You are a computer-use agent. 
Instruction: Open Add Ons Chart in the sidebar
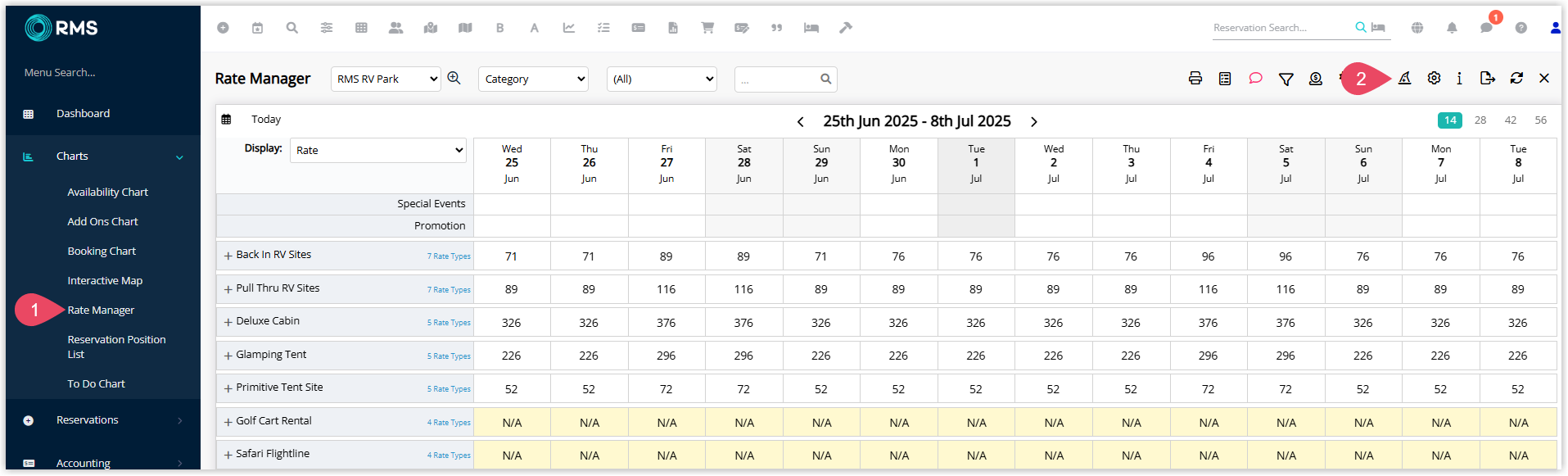tap(102, 222)
